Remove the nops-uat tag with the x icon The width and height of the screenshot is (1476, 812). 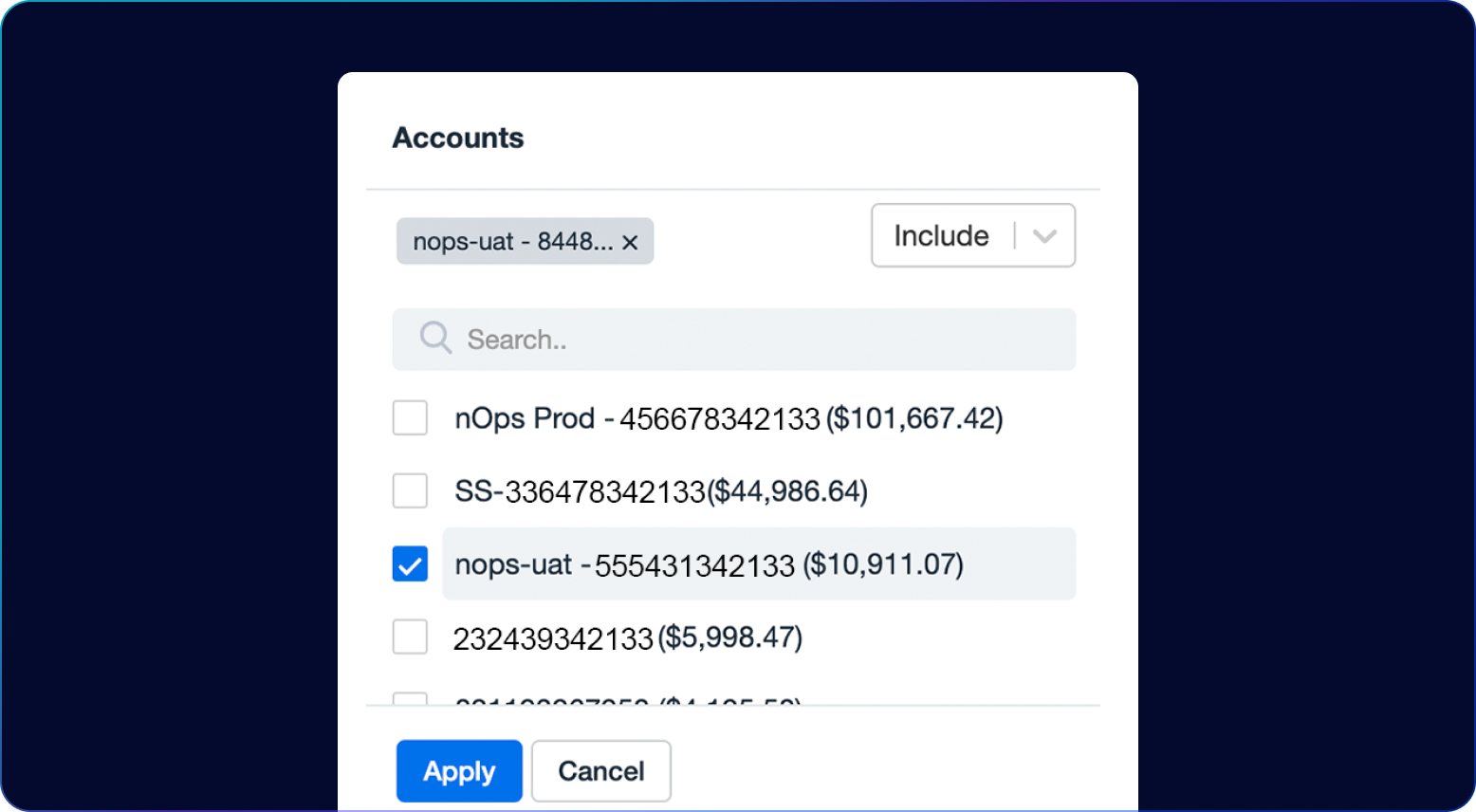(x=630, y=243)
